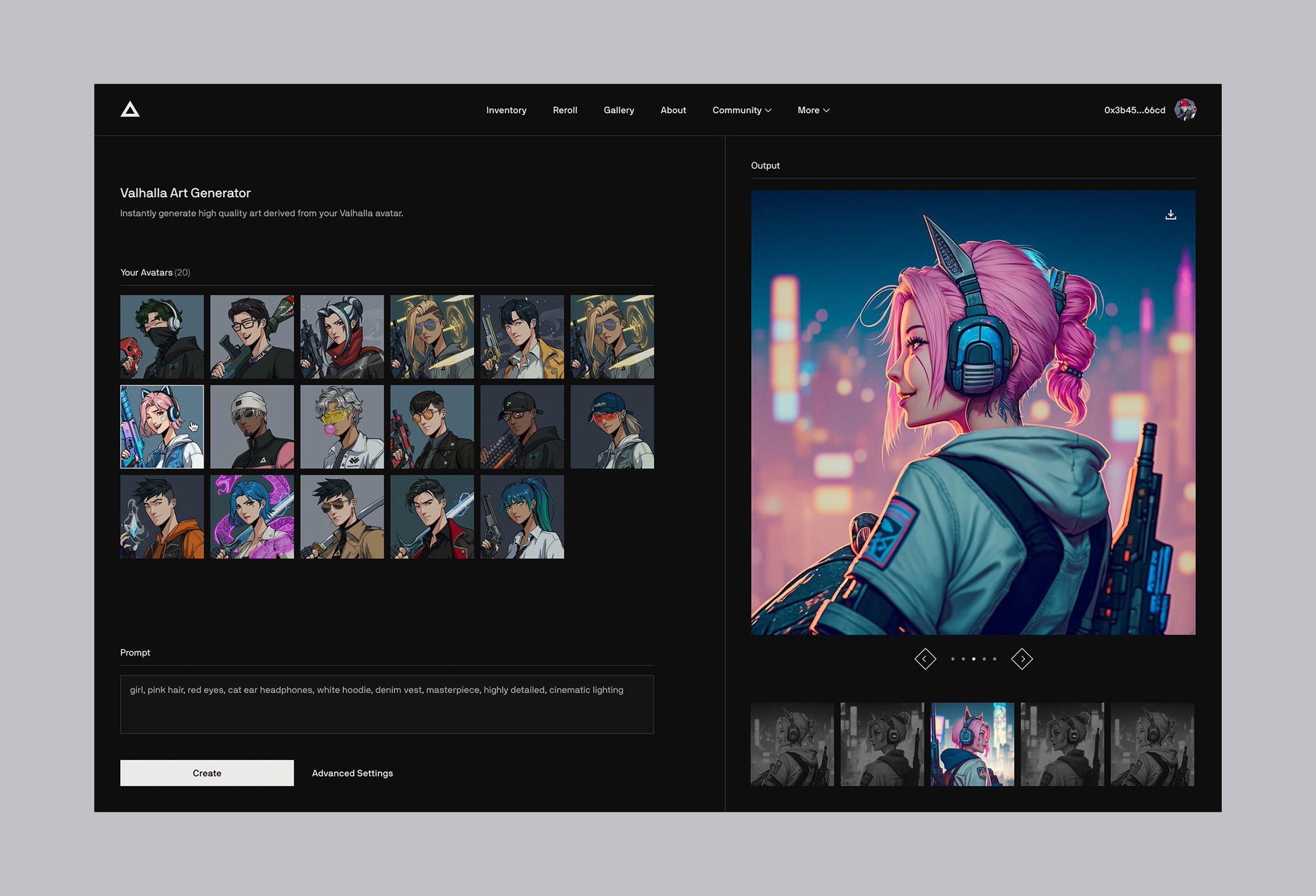Go to next output with right diamond arrow
The width and height of the screenshot is (1316, 896).
click(x=1022, y=659)
